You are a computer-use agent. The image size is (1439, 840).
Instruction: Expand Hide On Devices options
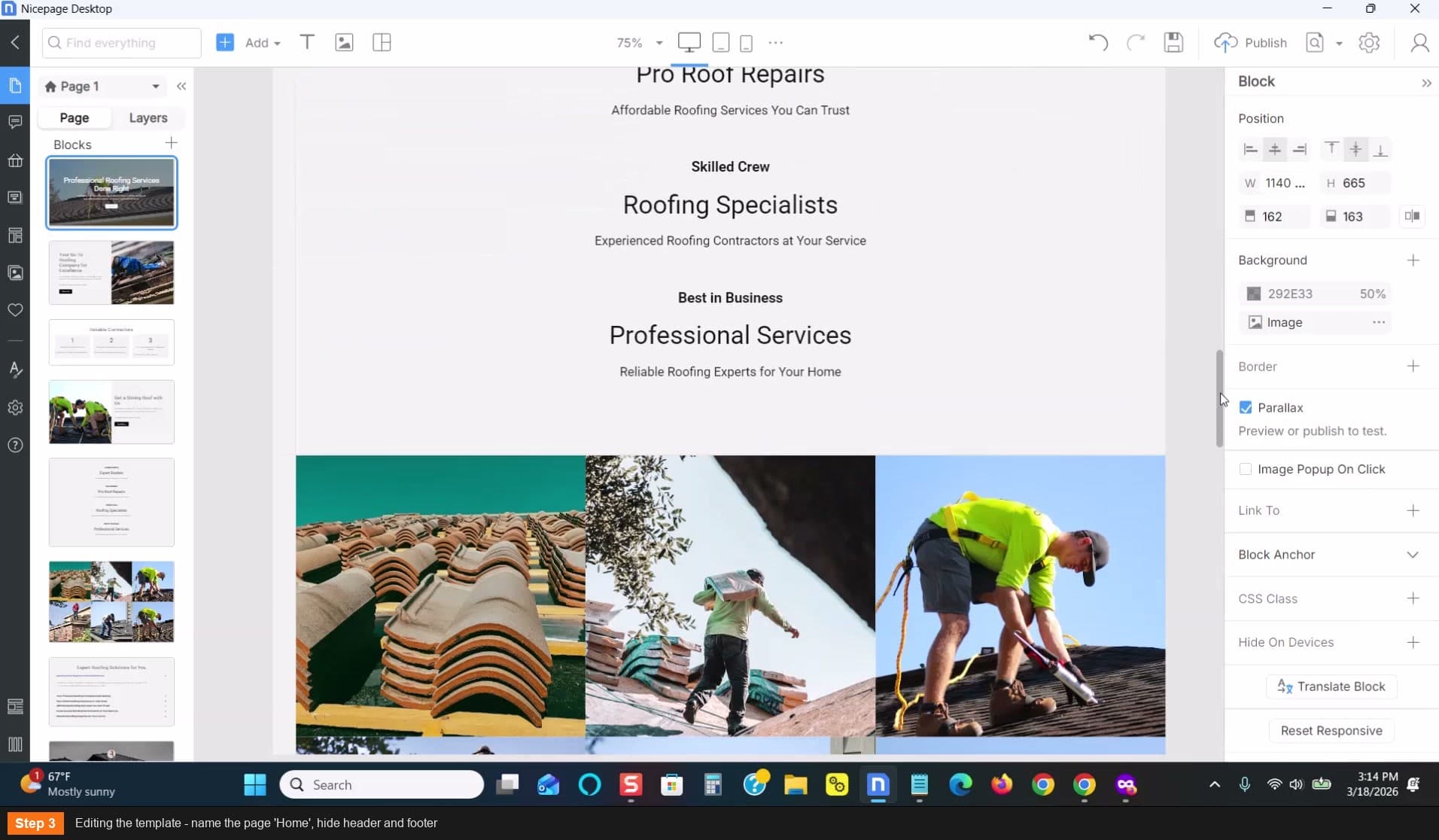pyautogui.click(x=1413, y=642)
